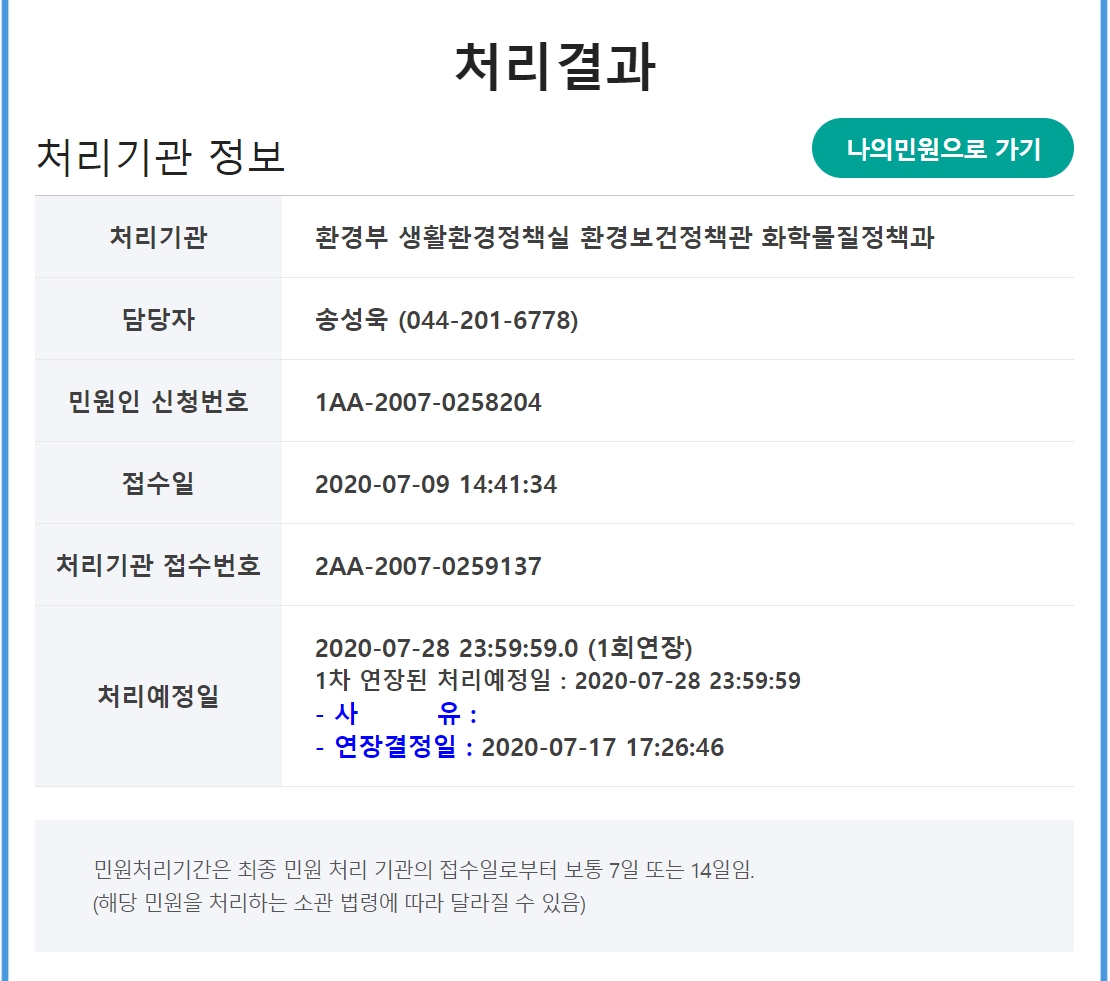This screenshot has width=1110, height=981.
Task: Click the contact 송성욱 (044-201-6778)
Action: 446,320
